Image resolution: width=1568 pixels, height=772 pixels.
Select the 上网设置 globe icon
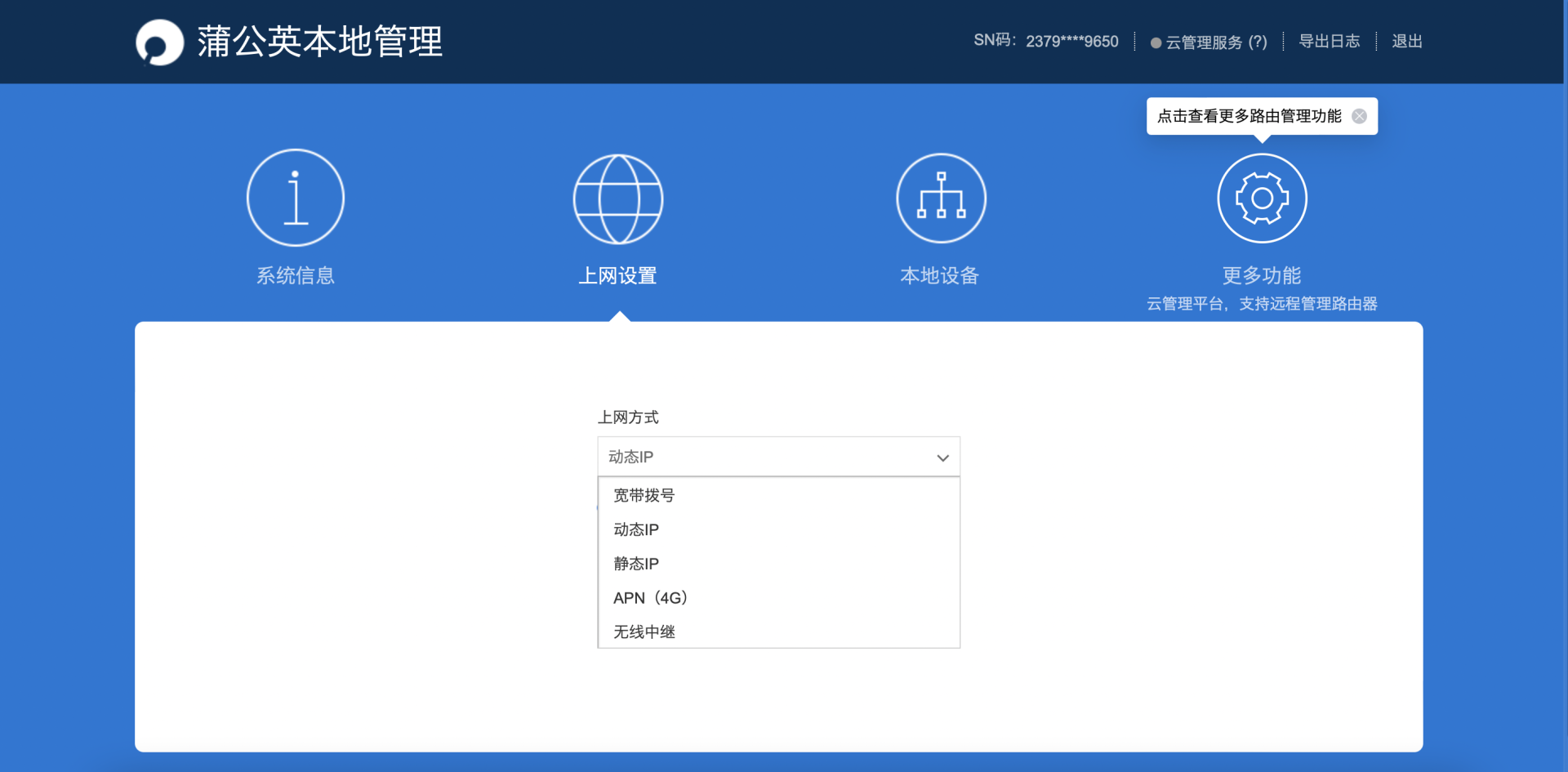click(x=617, y=197)
